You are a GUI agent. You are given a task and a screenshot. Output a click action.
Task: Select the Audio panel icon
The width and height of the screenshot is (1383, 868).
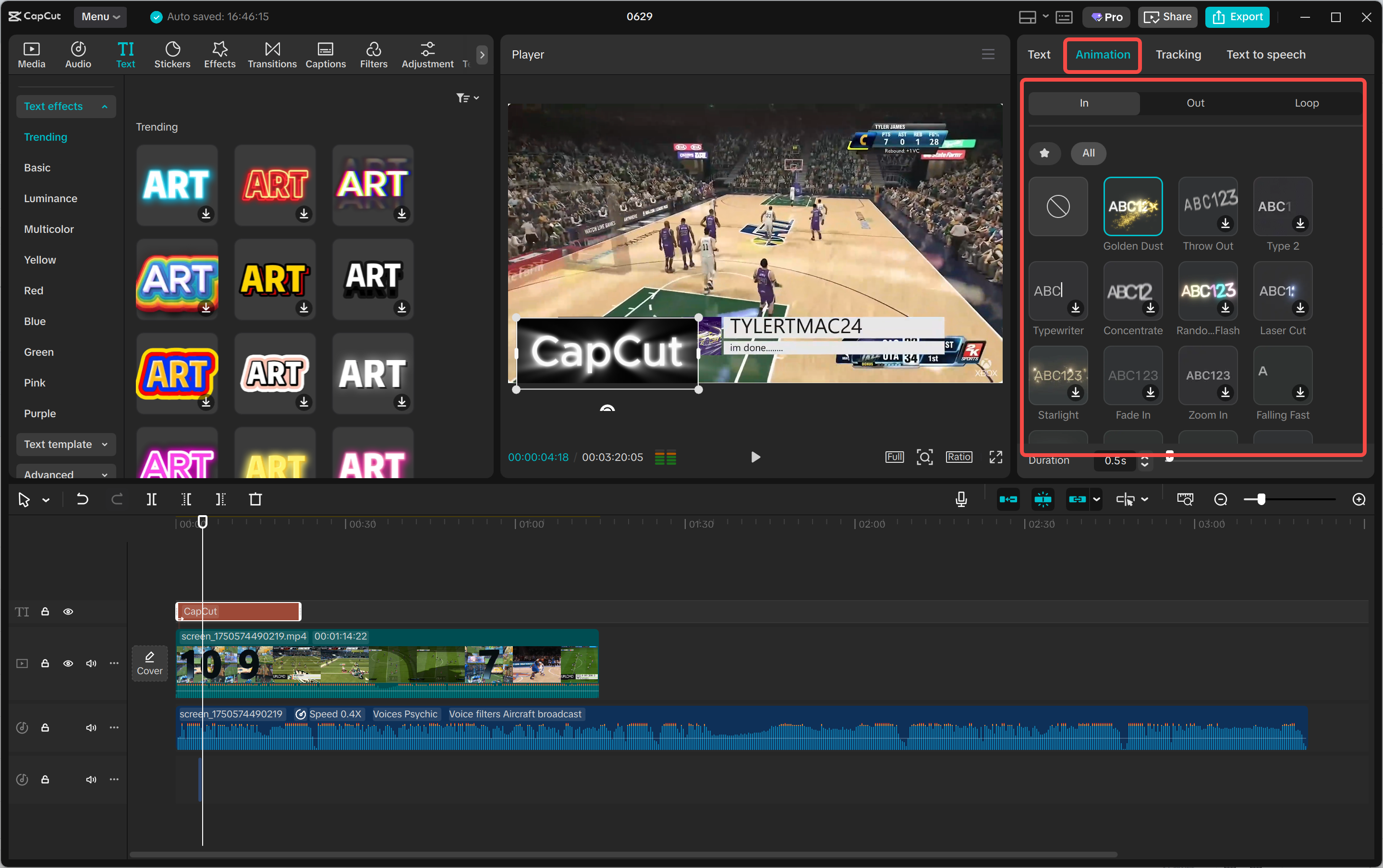coord(77,54)
